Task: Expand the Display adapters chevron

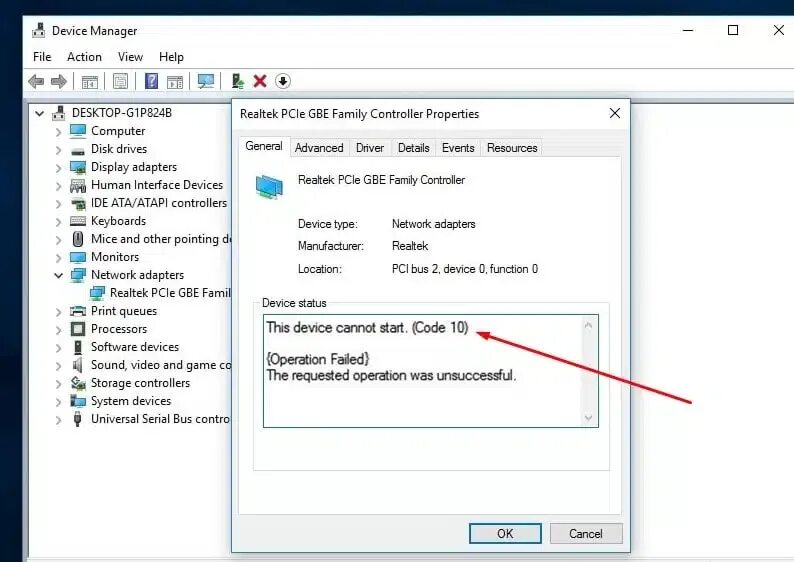Action: 58,168
